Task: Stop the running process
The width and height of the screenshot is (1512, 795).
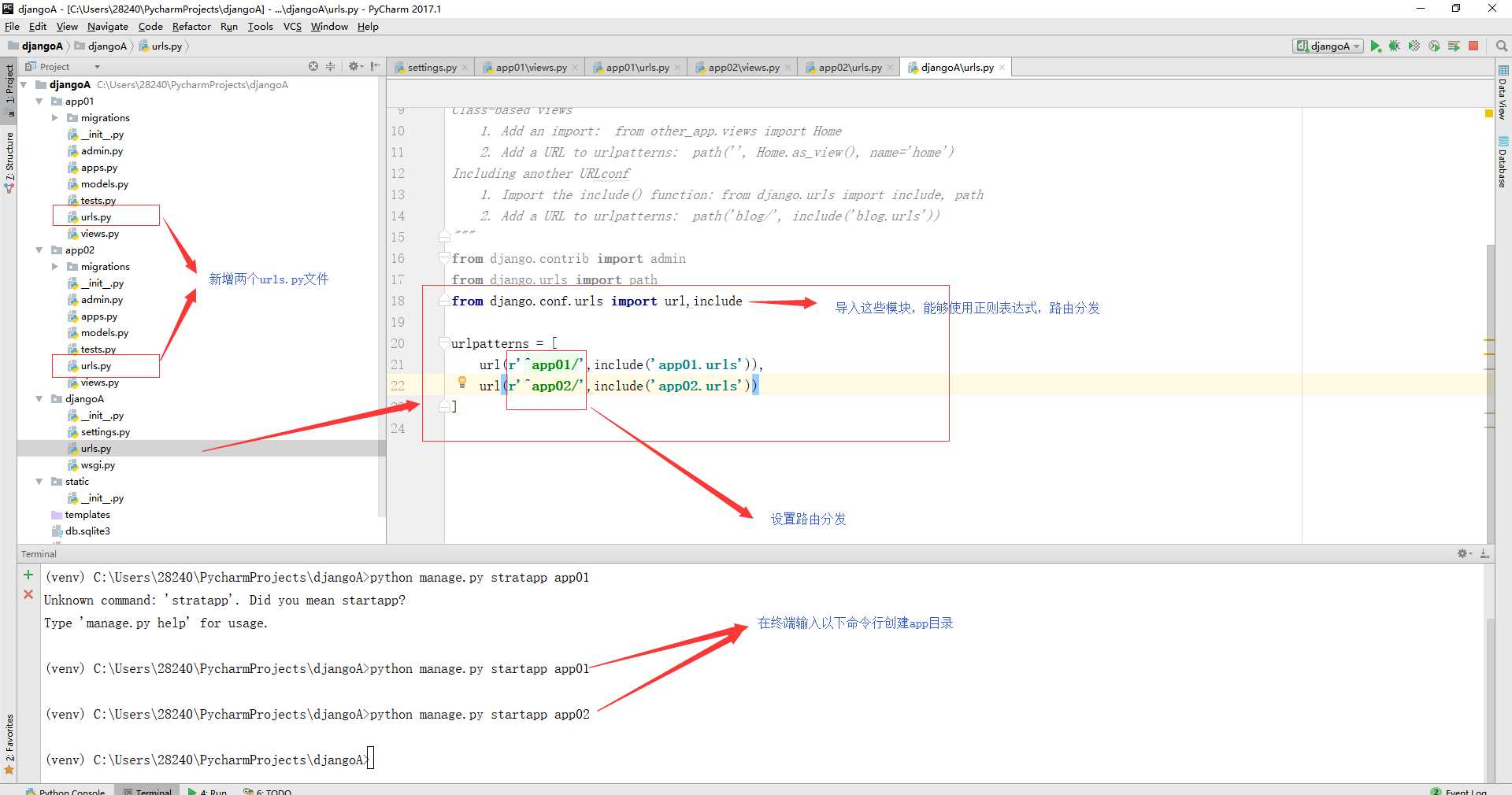Action: point(1473,46)
